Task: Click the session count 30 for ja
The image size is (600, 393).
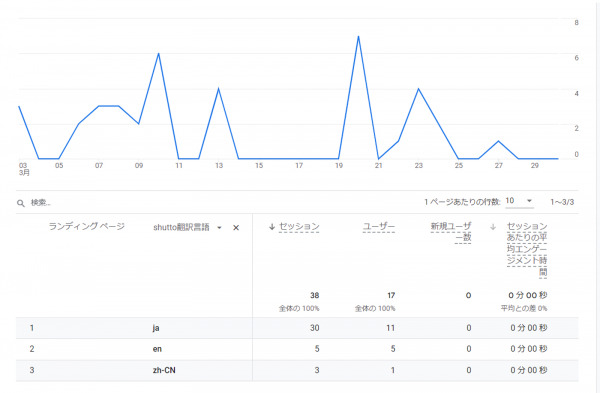Action: pos(315,328)
